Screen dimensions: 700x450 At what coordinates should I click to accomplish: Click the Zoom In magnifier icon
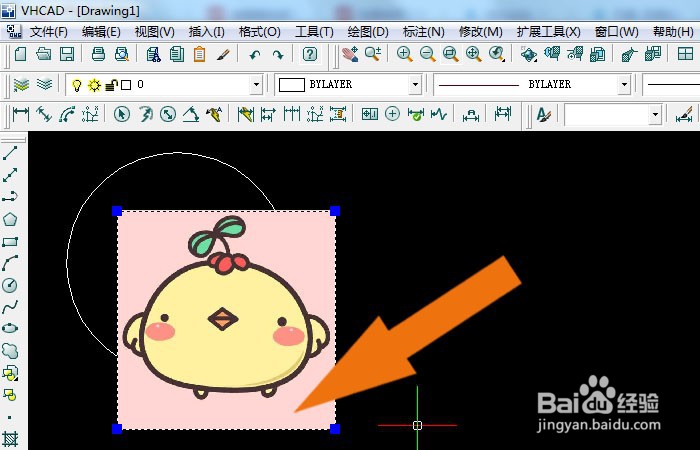point(404,54)
